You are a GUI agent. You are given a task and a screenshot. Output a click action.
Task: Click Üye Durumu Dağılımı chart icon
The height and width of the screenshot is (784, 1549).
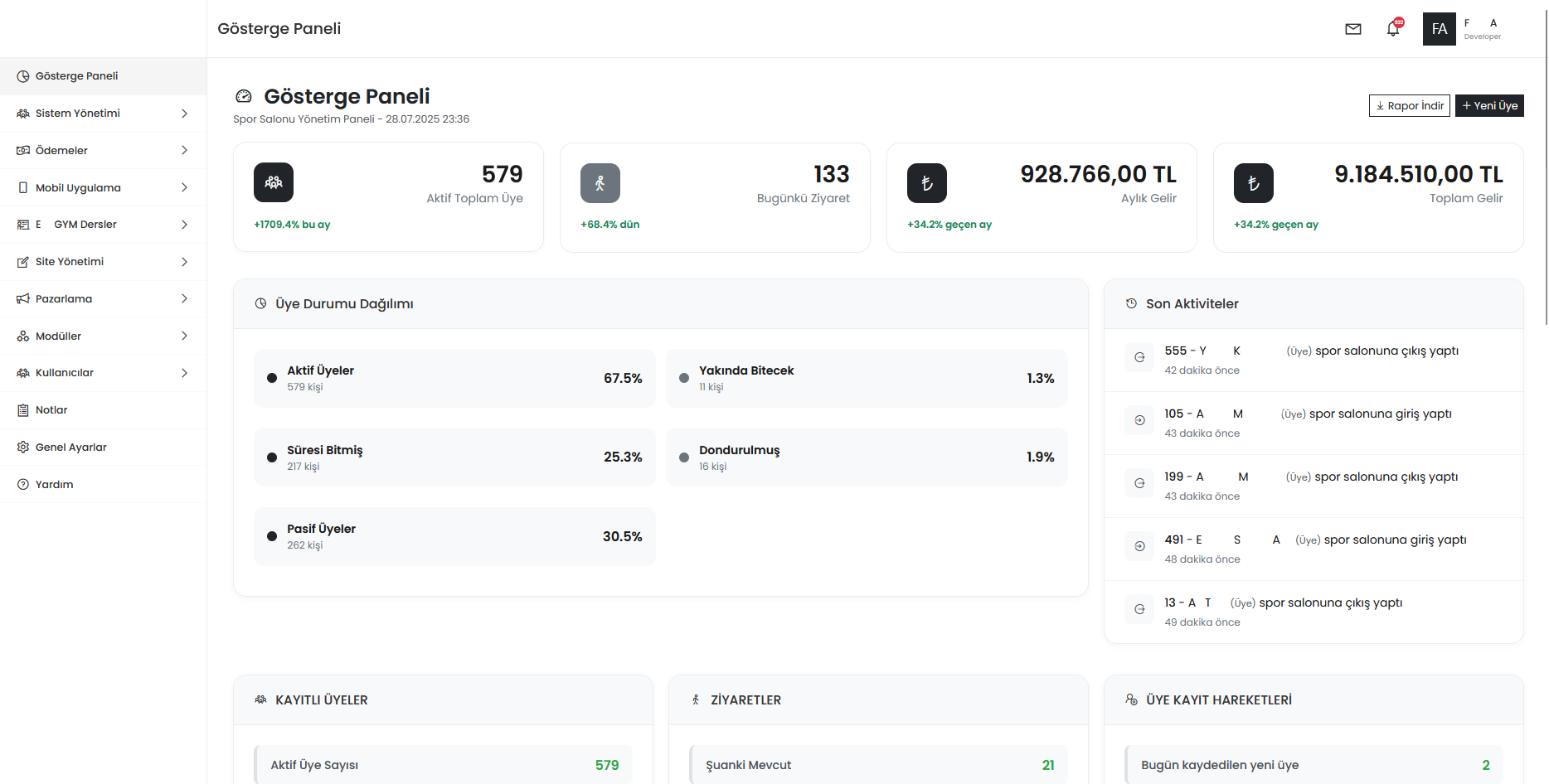tap(260, 304)
